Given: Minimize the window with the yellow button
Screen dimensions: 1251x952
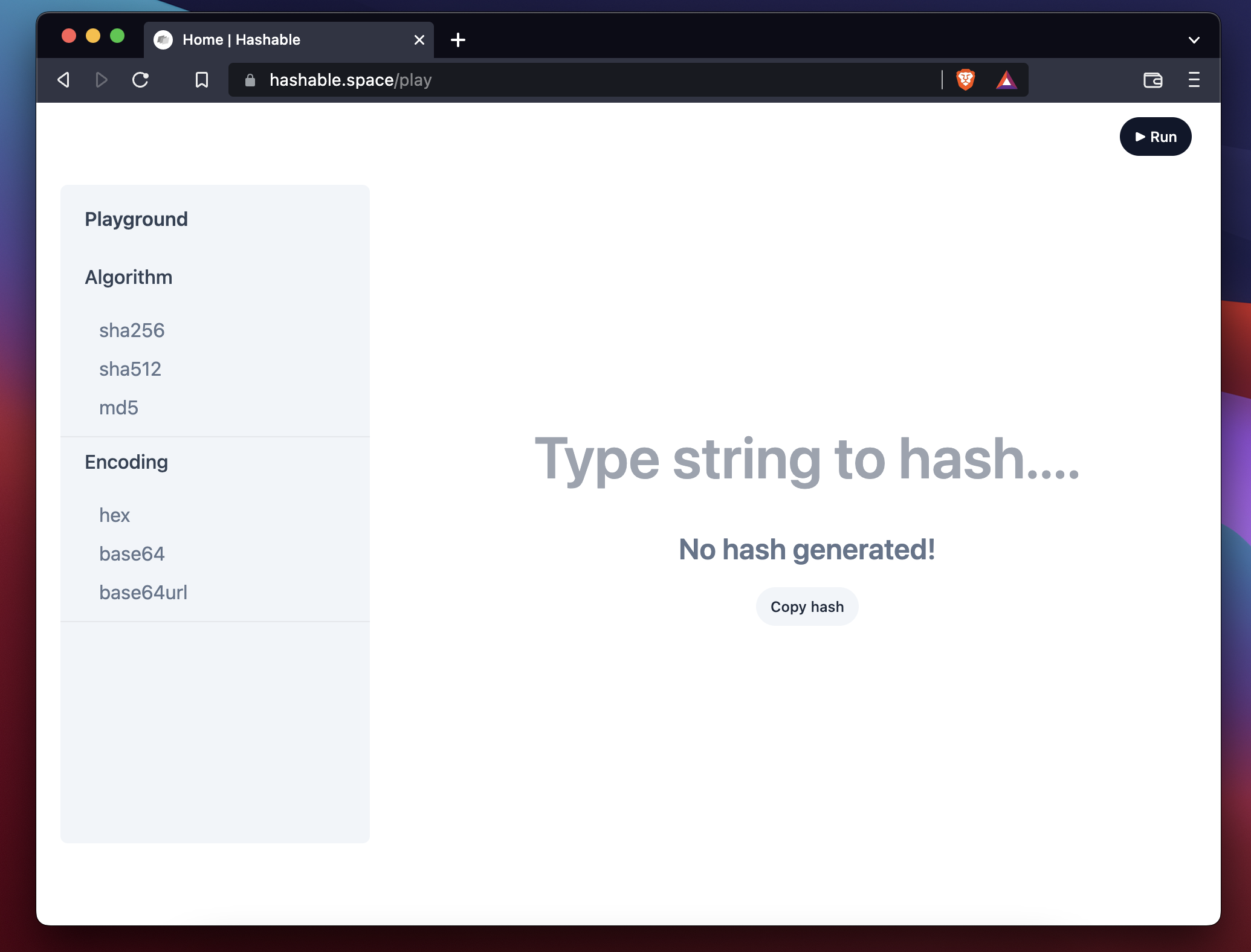Looking at the screenshot, I should pyautogui.click(x=93, y=36).
